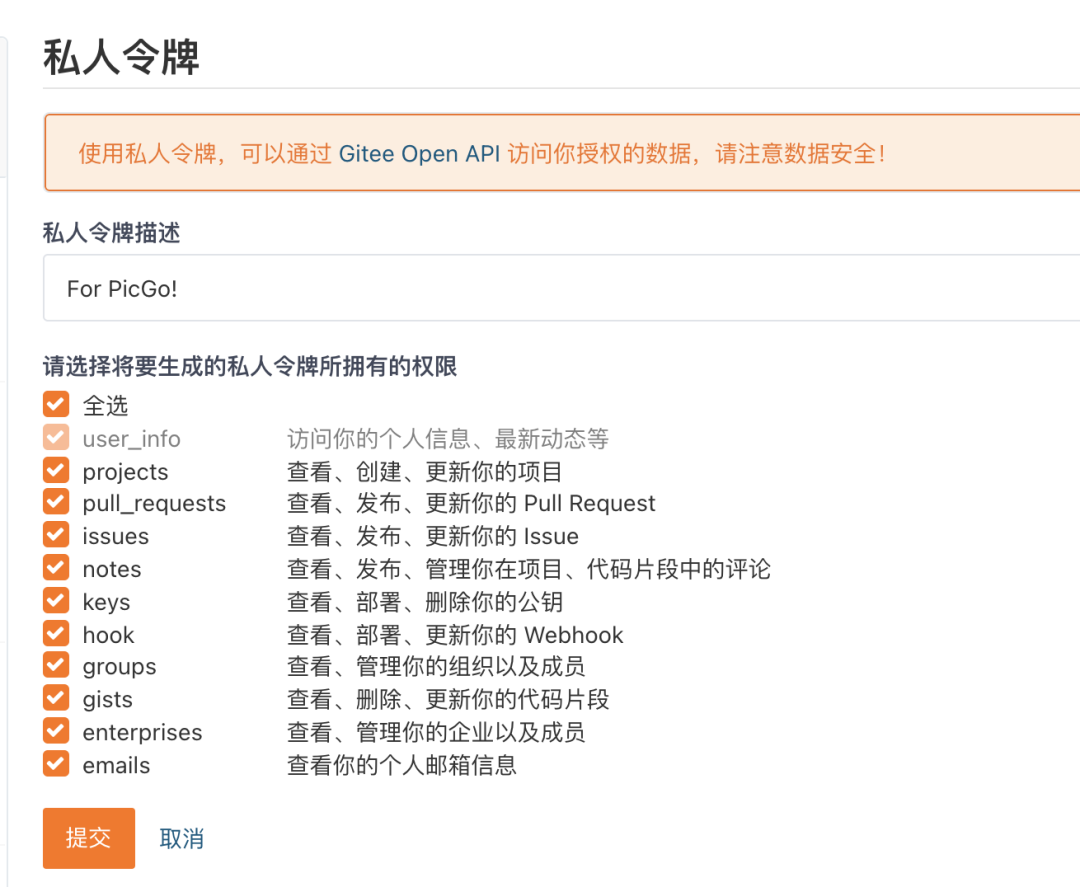
Task: Toggle the notes permission checkbox
Action: click(x=56, y=568)
